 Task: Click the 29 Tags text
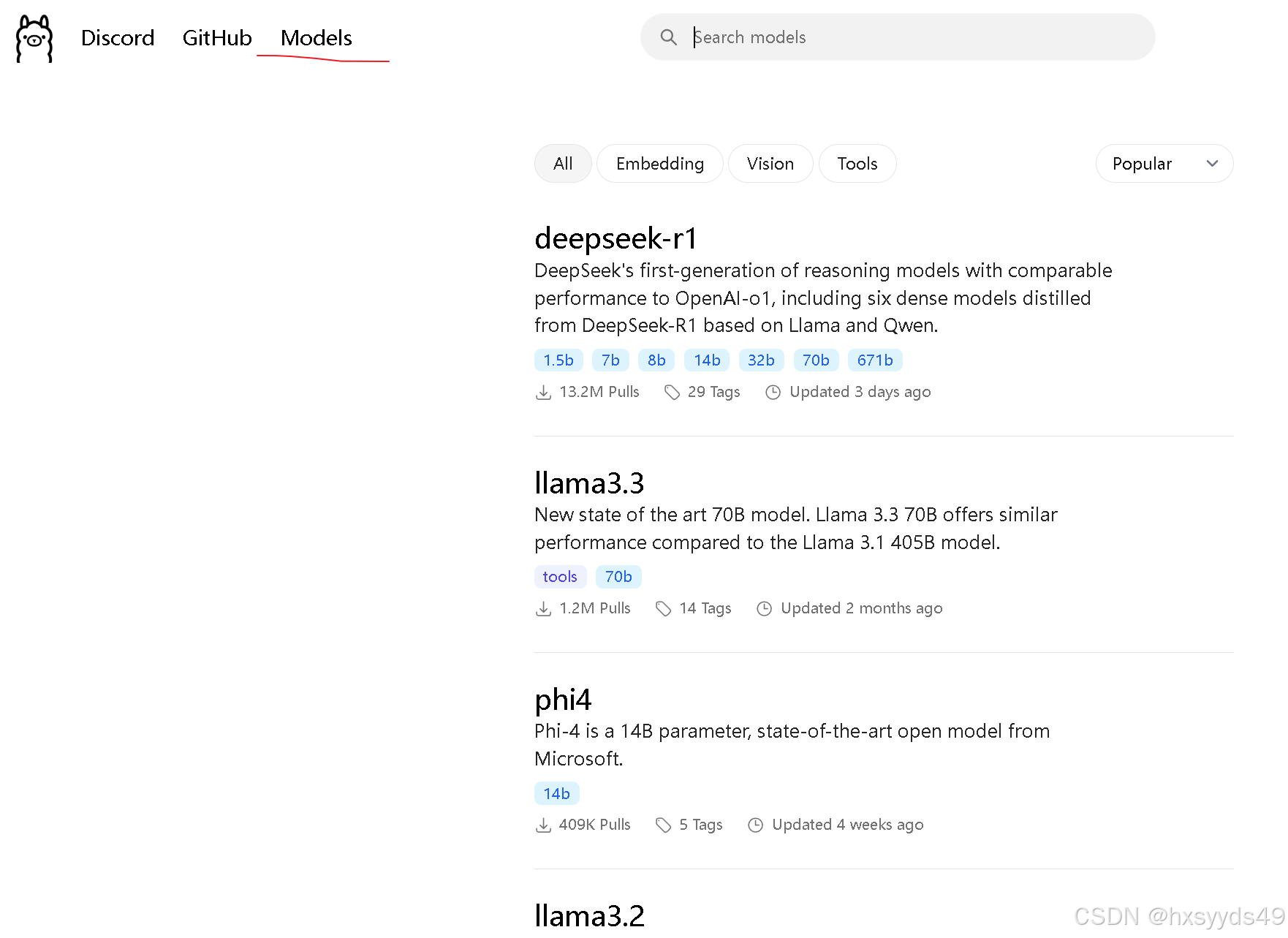[713, 392]
